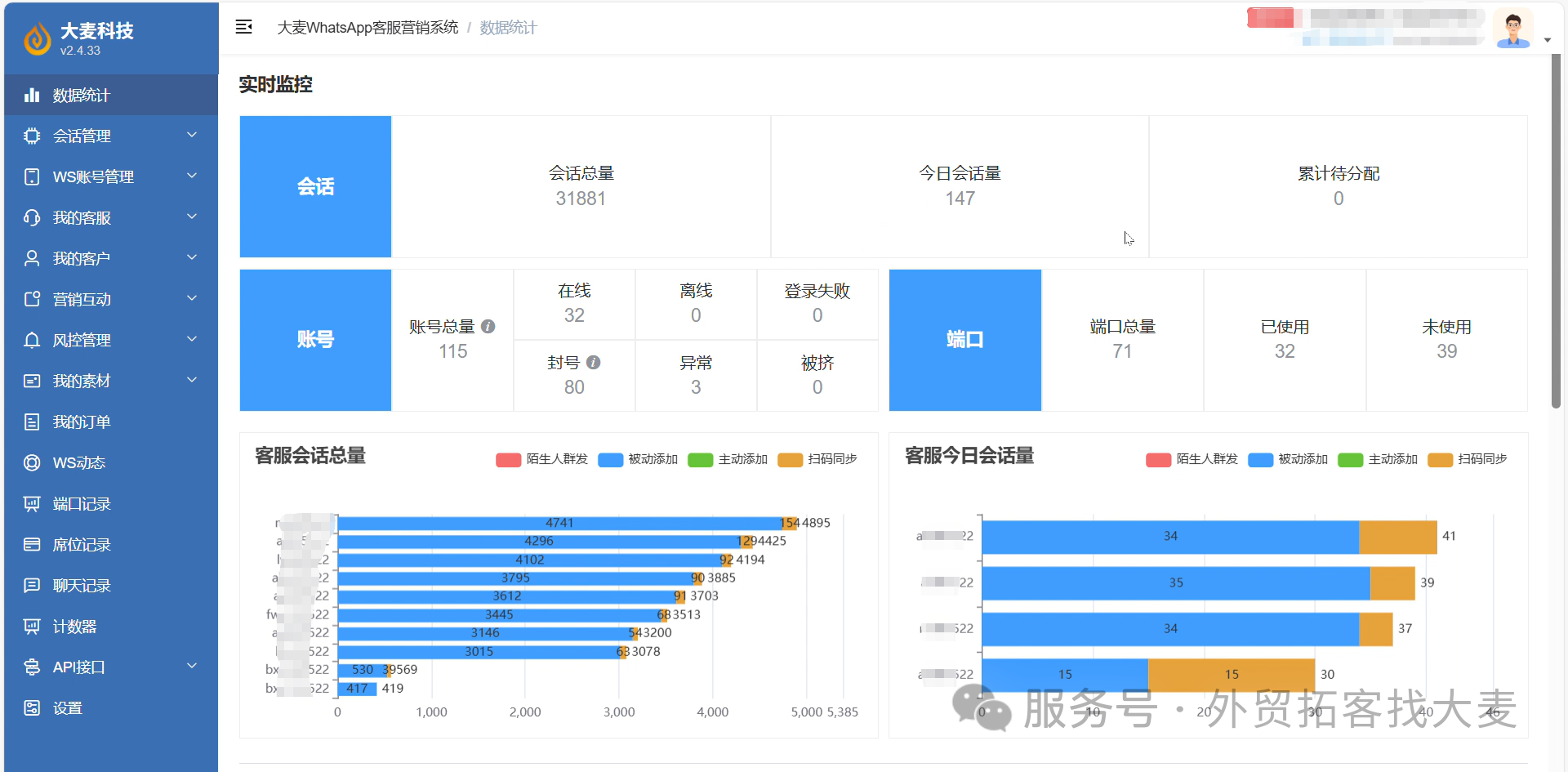The image size is (1568, 772).
Task: Click the info icon next to 封号
Action: [x=594, y=362]
